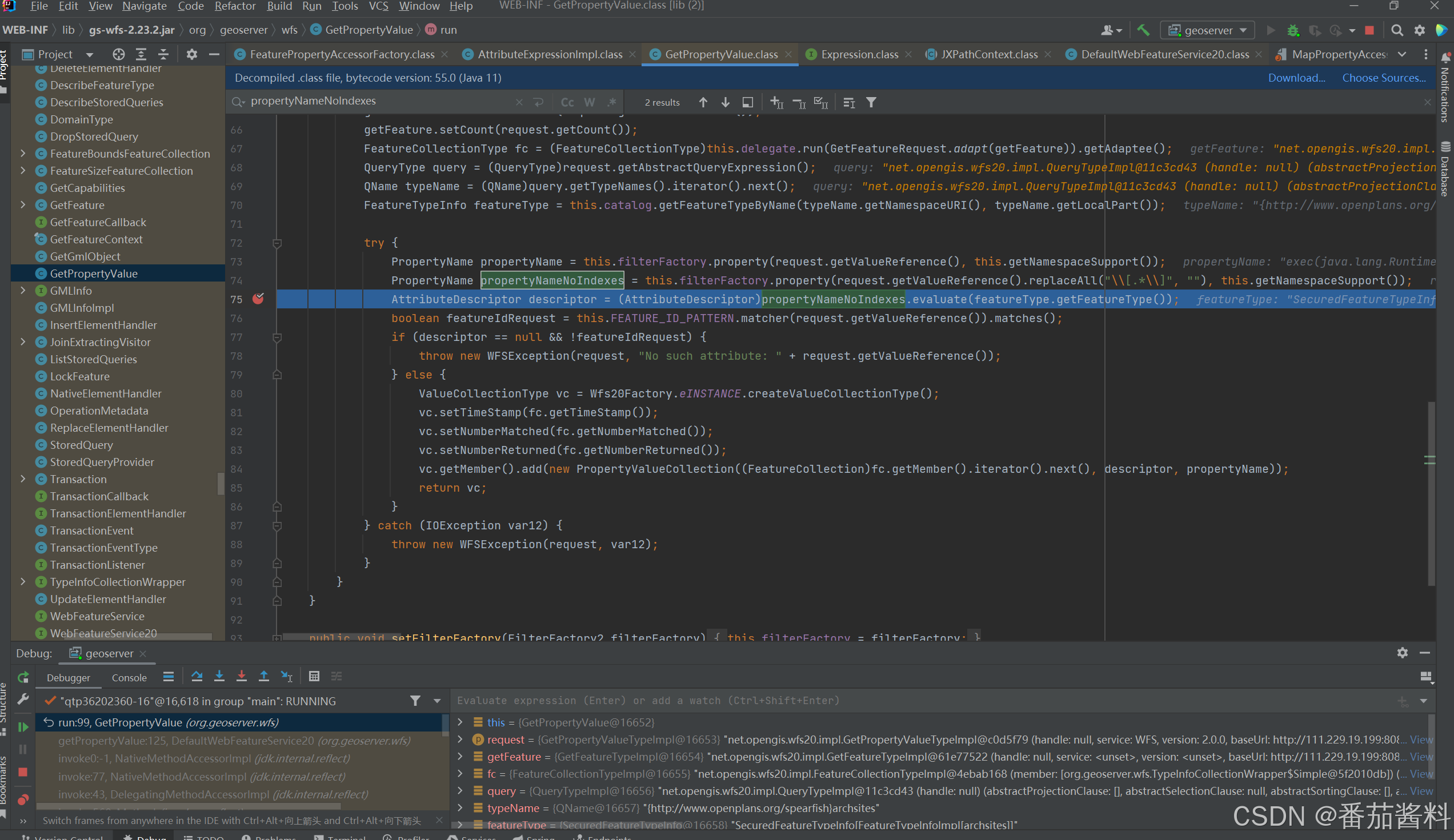Click Step Over in debugger toolbar

click(197, 676)
